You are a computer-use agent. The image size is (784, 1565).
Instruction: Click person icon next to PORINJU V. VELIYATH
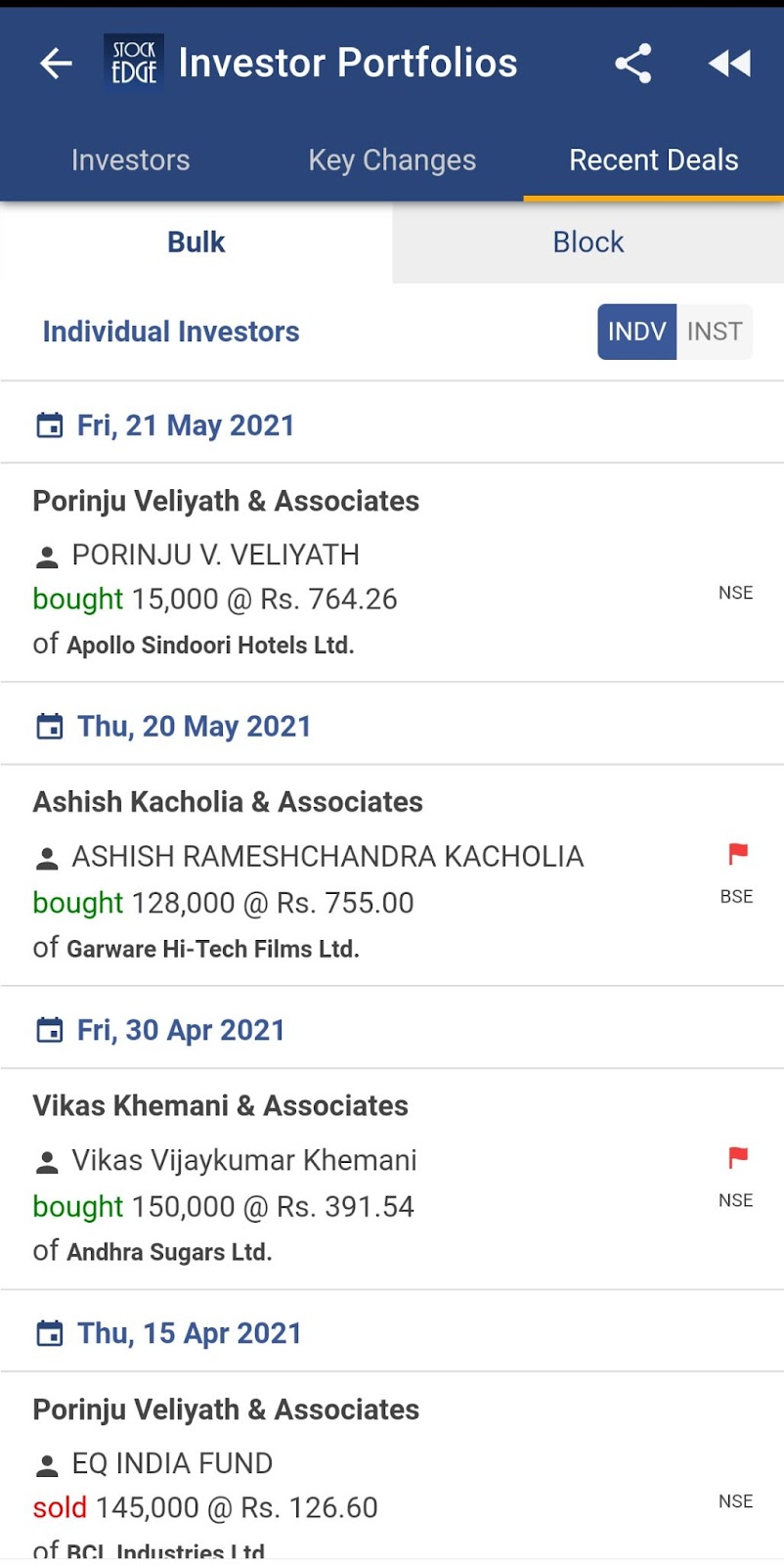pyautogui.click(x=46, y=557)
